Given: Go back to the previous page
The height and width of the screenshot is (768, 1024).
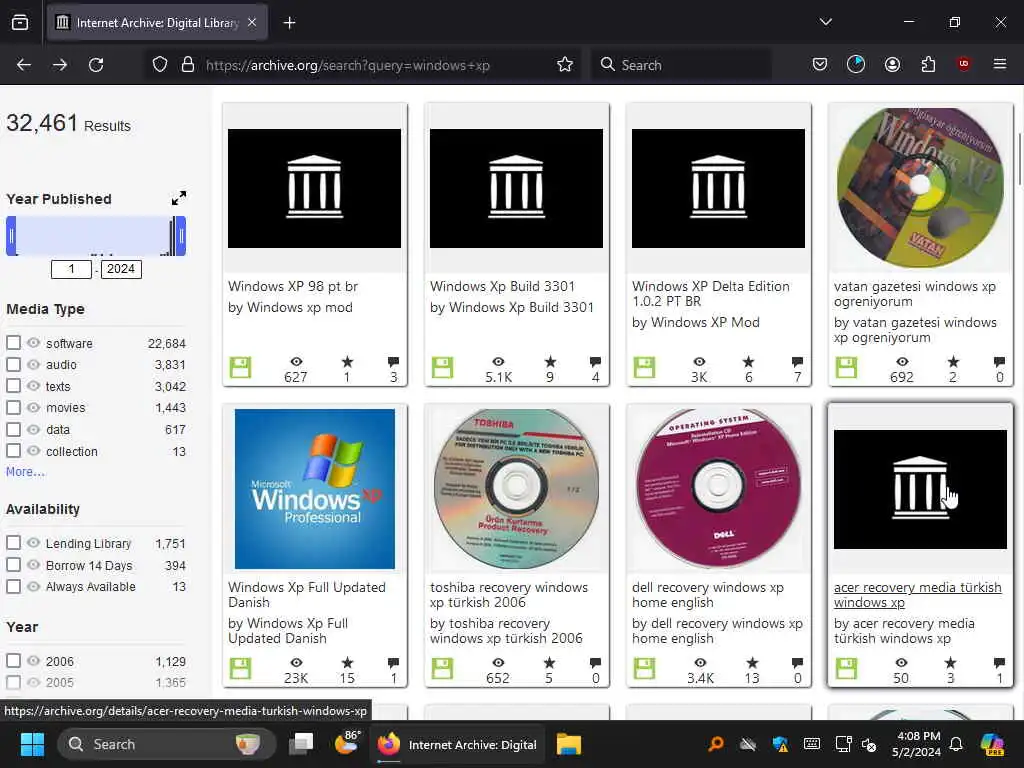Looking at the screenshot, I should (x=24, y=65).
